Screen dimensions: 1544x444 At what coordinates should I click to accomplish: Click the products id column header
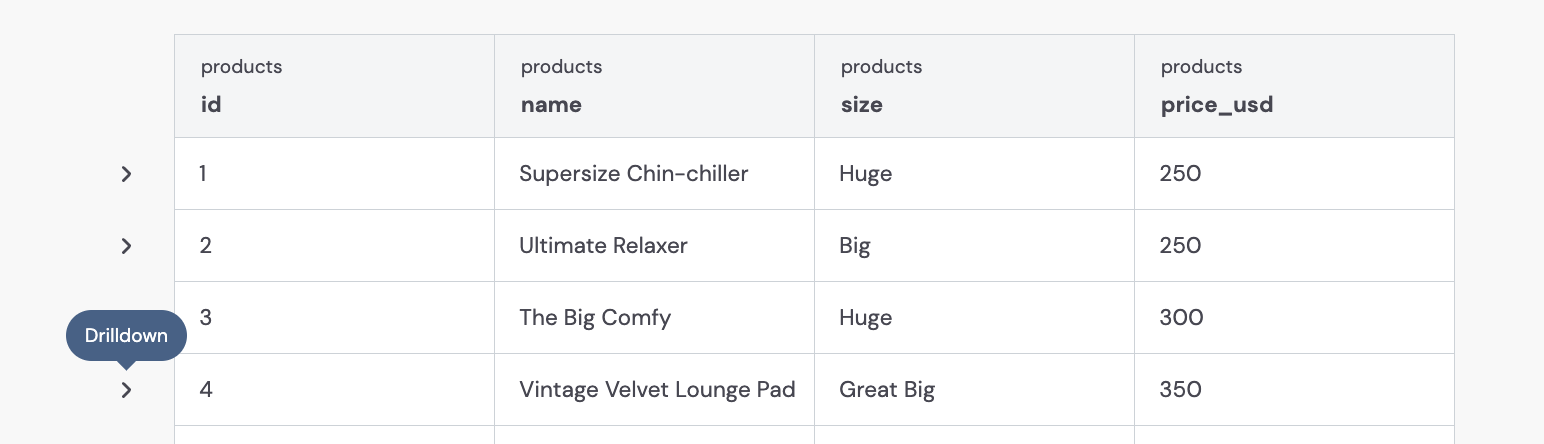[334, 86]
